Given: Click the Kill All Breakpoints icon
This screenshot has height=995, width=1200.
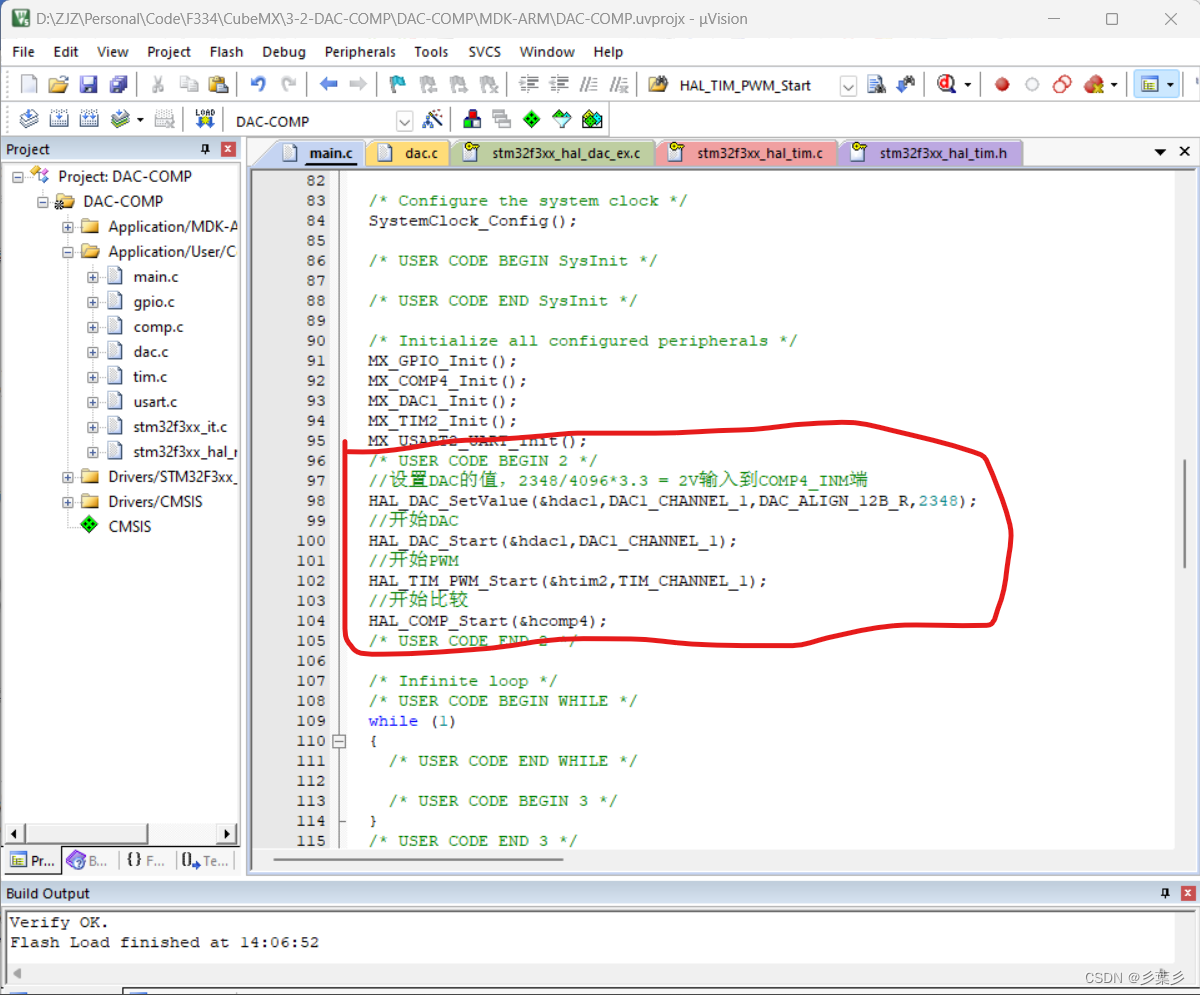Looking at the screenshot, I should click(x=1093, y=84).
